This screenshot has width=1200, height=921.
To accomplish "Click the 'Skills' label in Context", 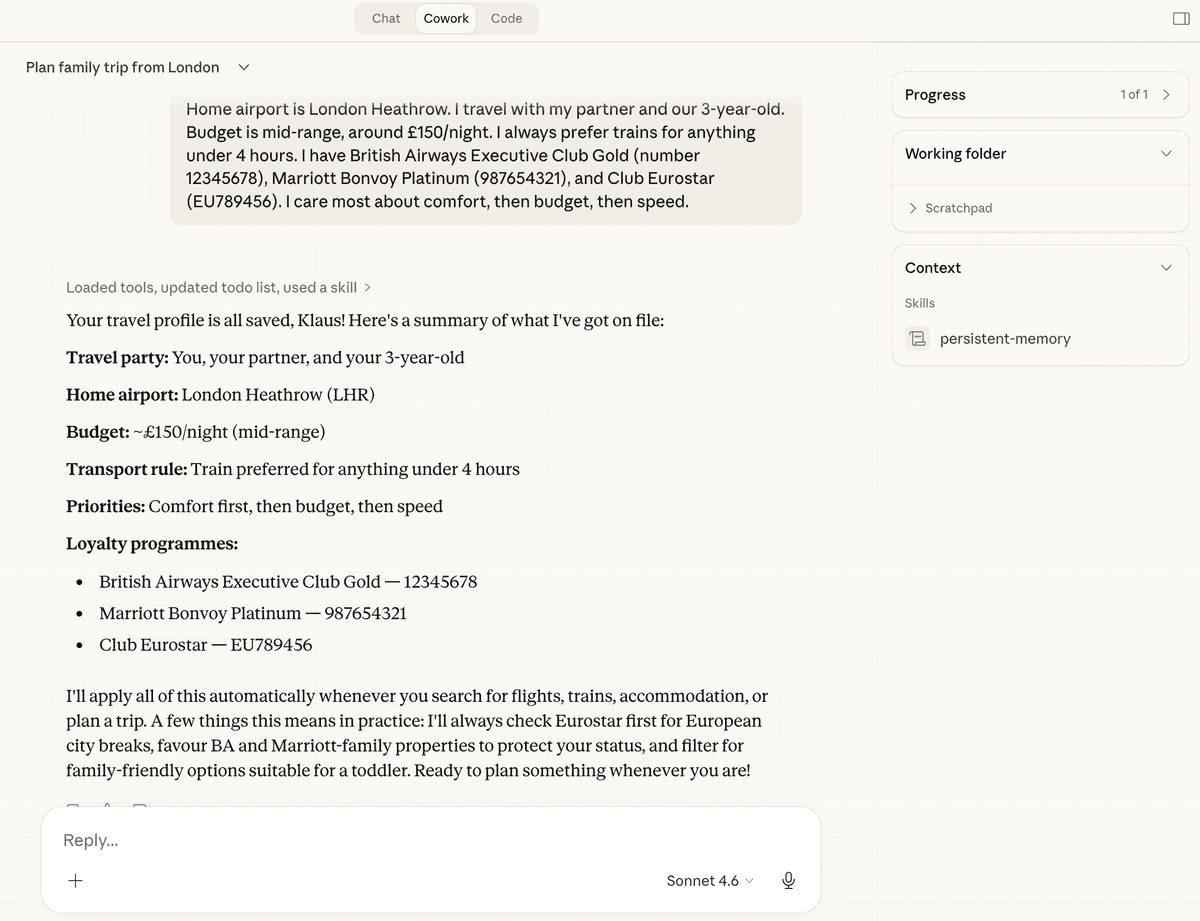I will point(920,303).
